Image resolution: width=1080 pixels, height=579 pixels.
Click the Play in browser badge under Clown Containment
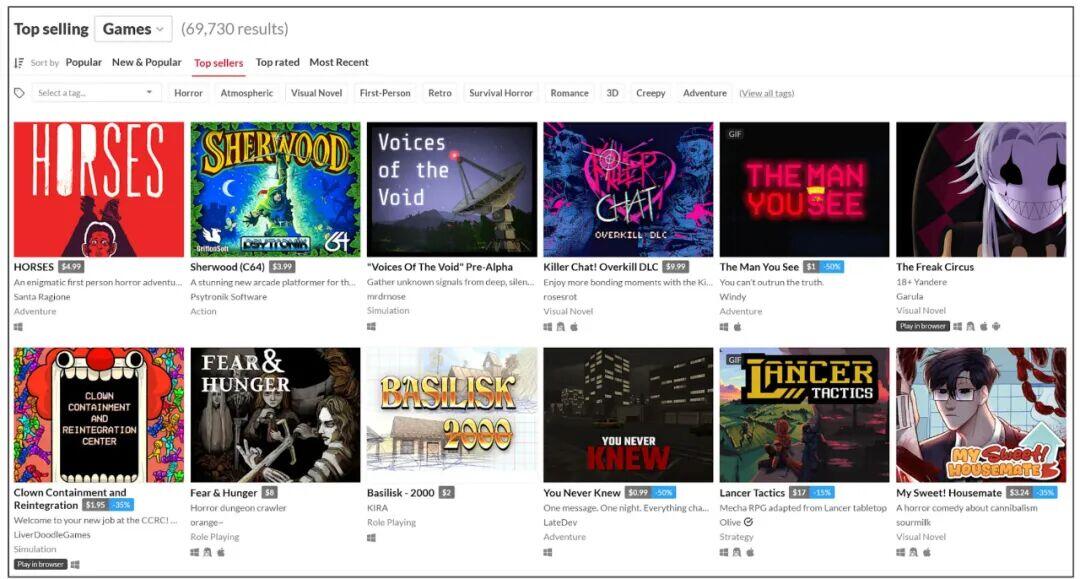(x=41, y=565)
